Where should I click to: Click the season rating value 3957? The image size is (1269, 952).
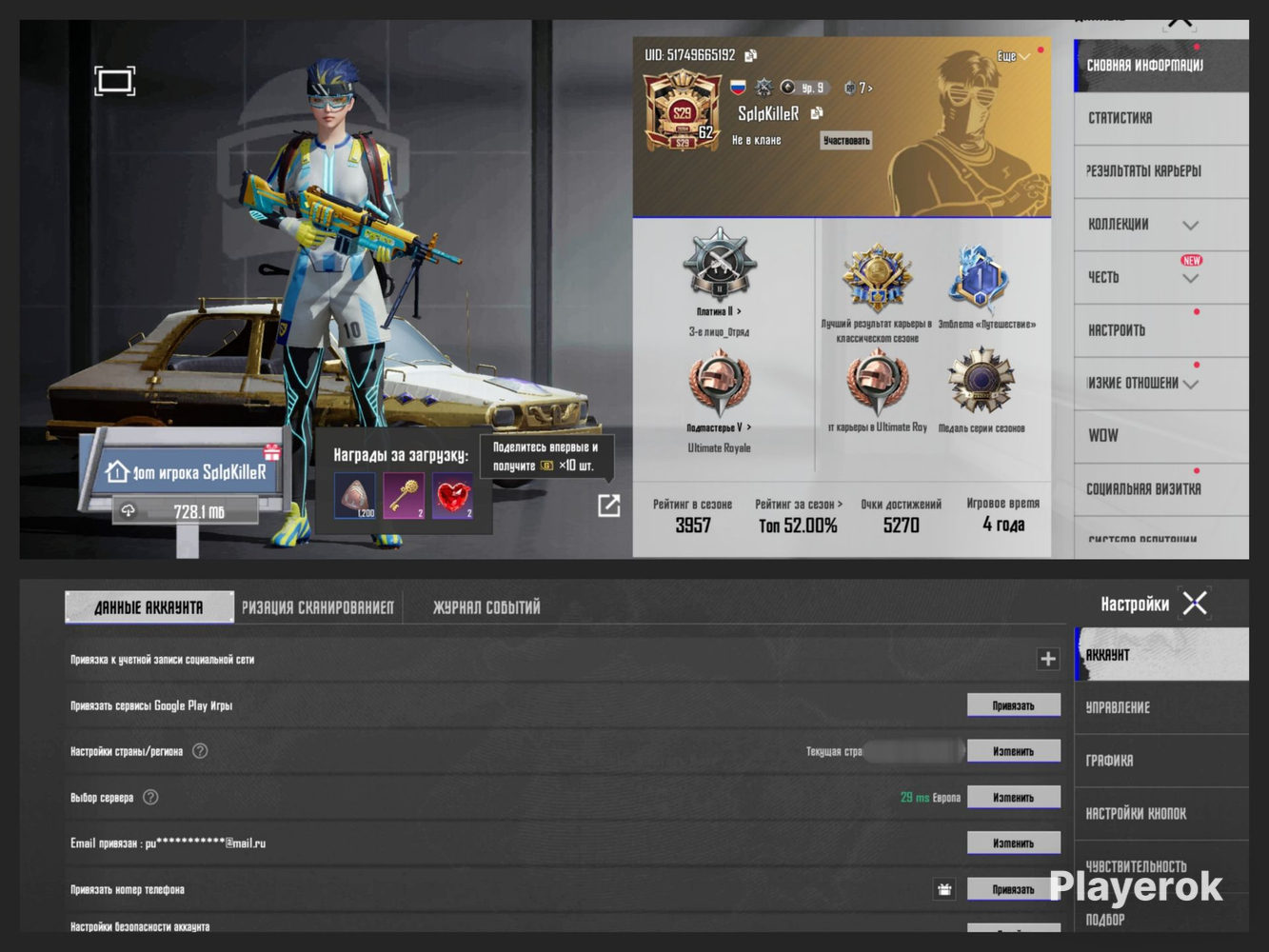click(x=693, y=526)
